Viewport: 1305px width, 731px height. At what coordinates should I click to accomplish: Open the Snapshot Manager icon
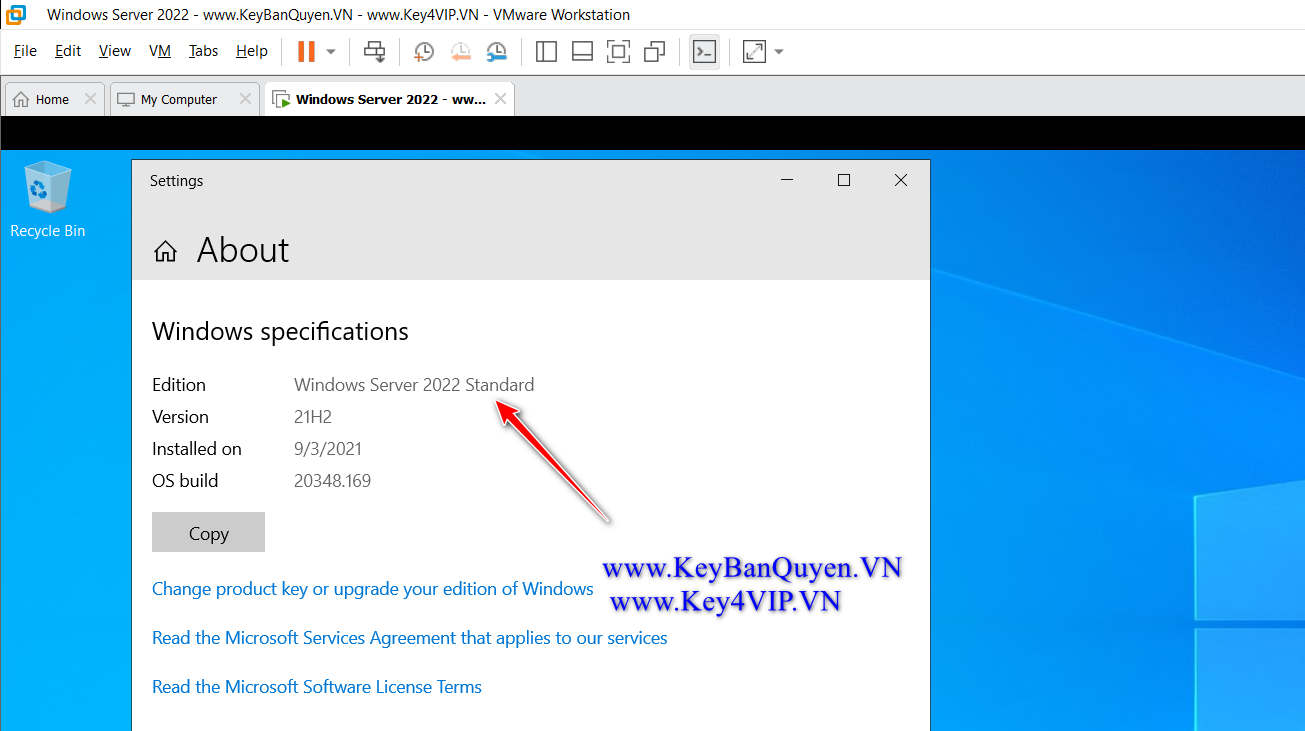497,51
